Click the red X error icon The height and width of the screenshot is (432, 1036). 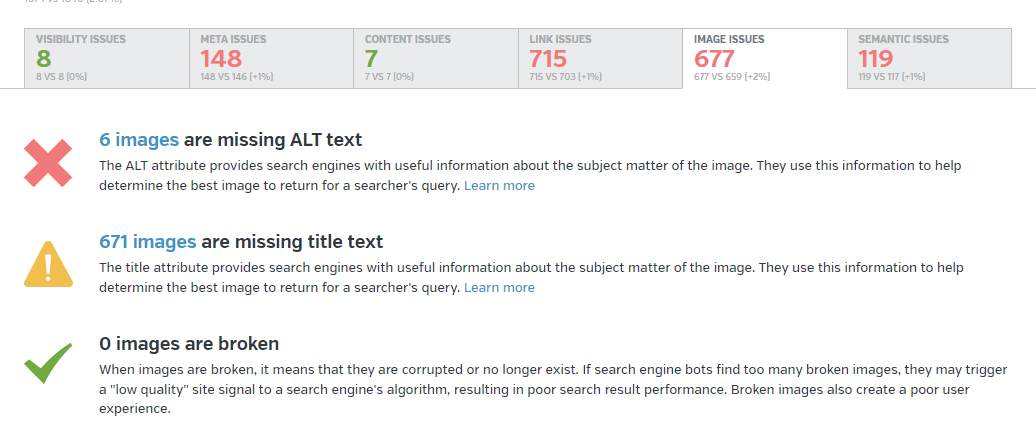[x=48, y=163]
